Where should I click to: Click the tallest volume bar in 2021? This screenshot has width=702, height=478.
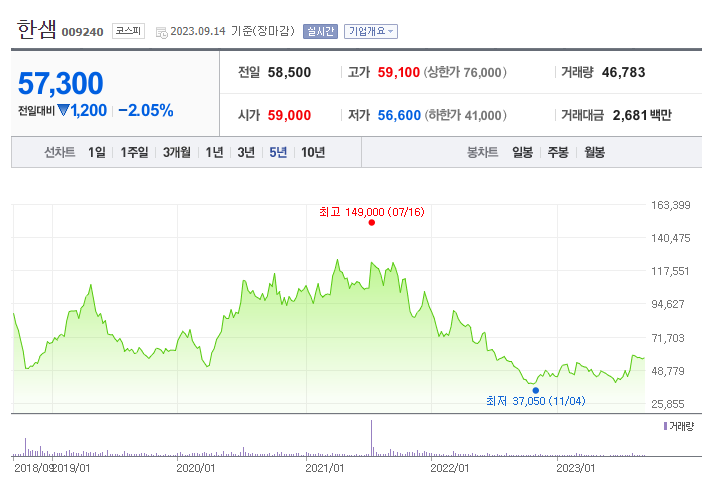[x=371, y=438]
